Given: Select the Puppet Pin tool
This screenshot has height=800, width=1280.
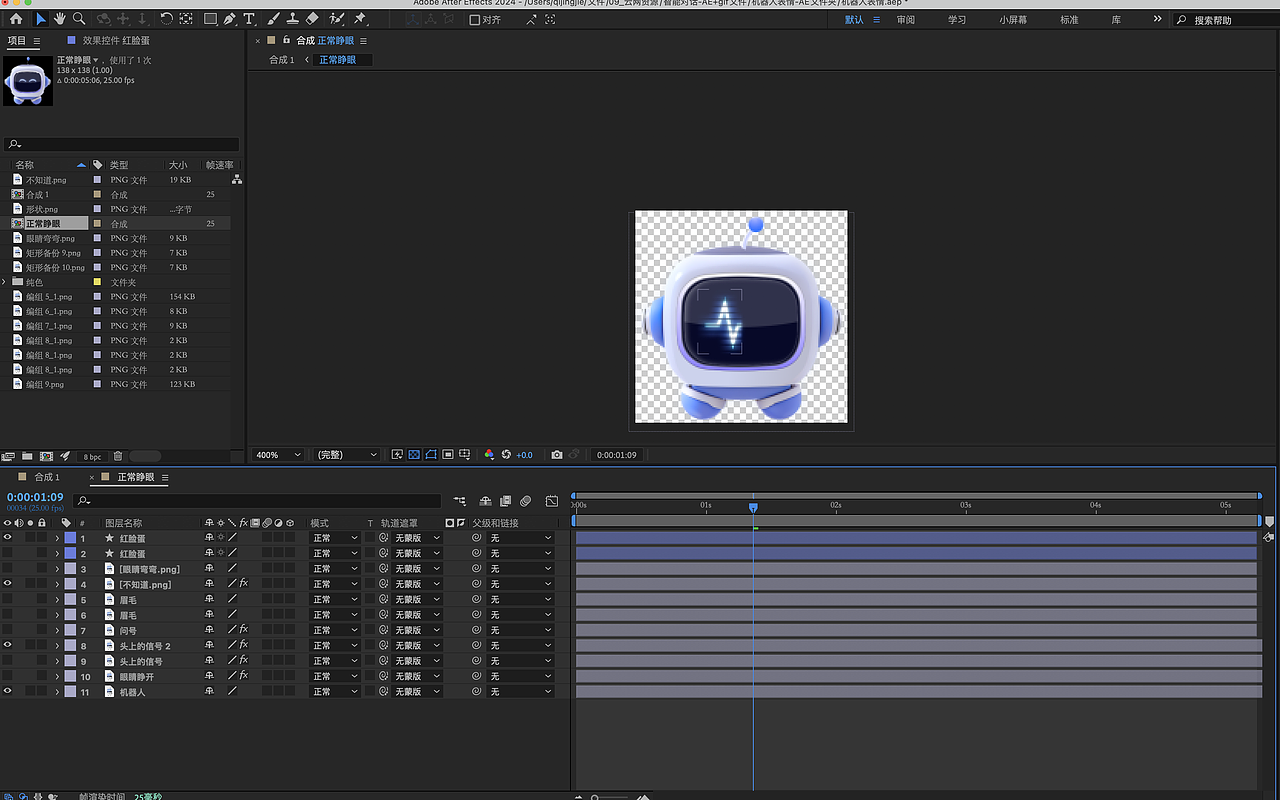Looking at the screenshot, I should coord(360,19).
